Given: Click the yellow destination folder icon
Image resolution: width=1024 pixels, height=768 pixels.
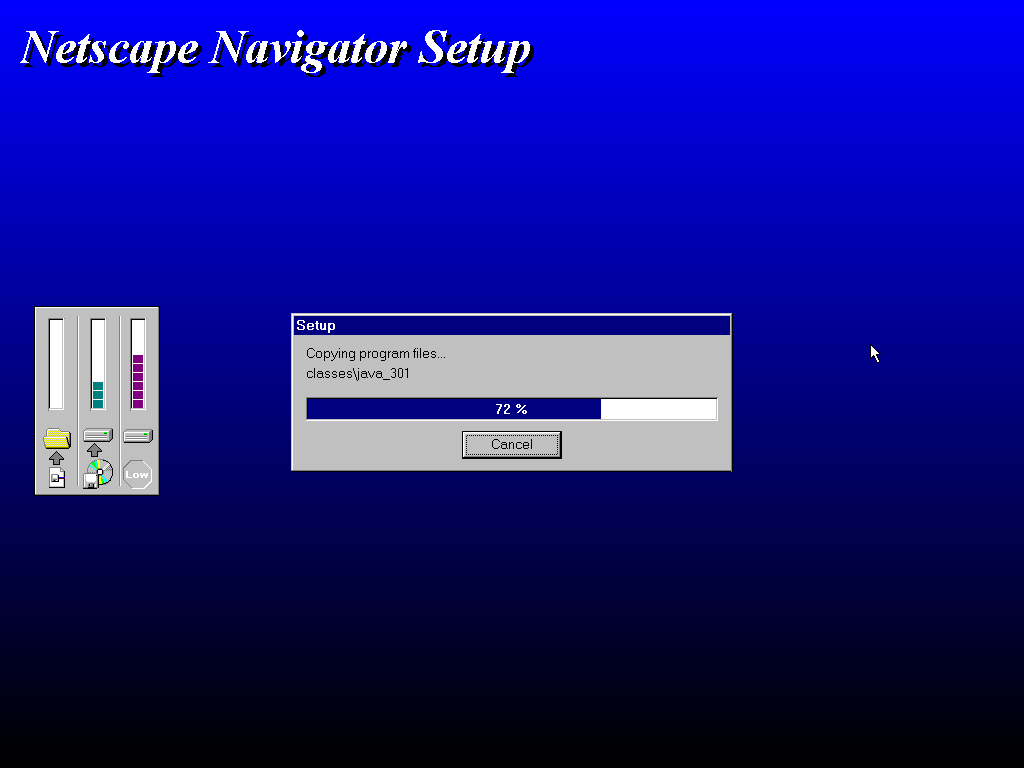Looking at the screenshot, I should coord(57,438).
